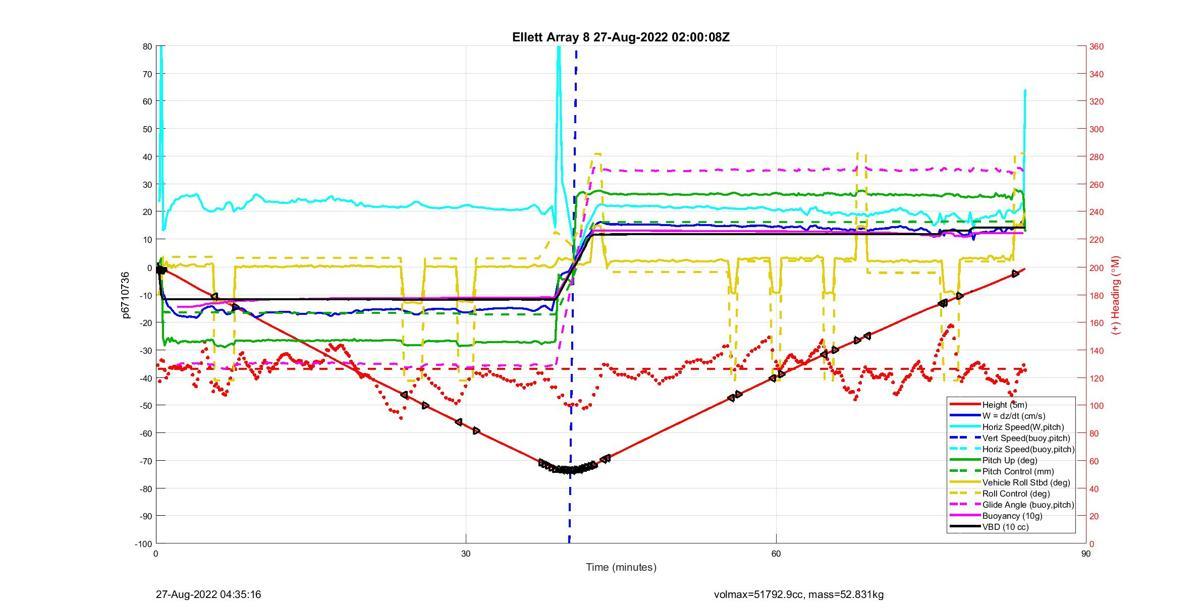Select 'Vert Speed(buoy,pitch)' in the legend
The height and width of the screenshot is (611, 1200).
(x=1028, y=438)
